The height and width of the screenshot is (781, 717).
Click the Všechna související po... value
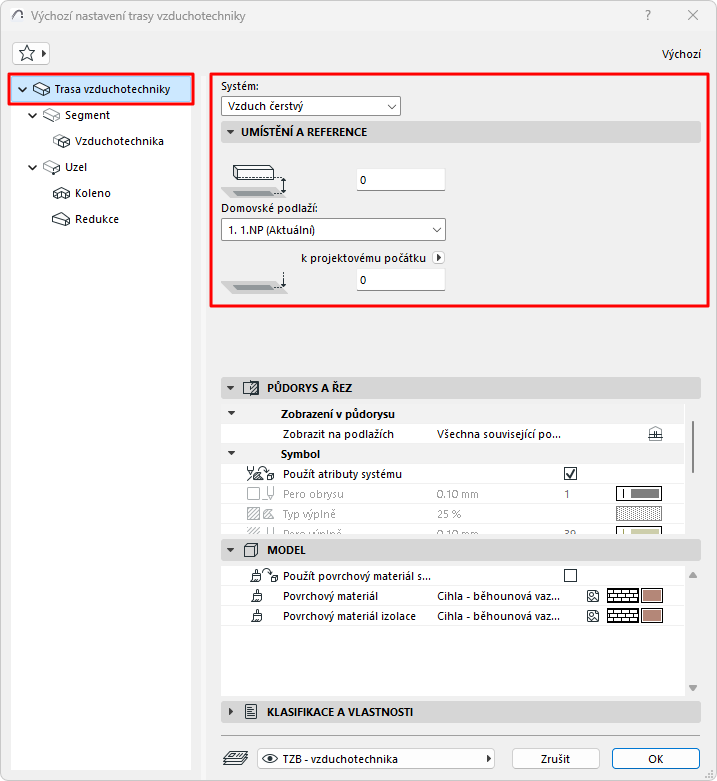click(x=499, y=434)
